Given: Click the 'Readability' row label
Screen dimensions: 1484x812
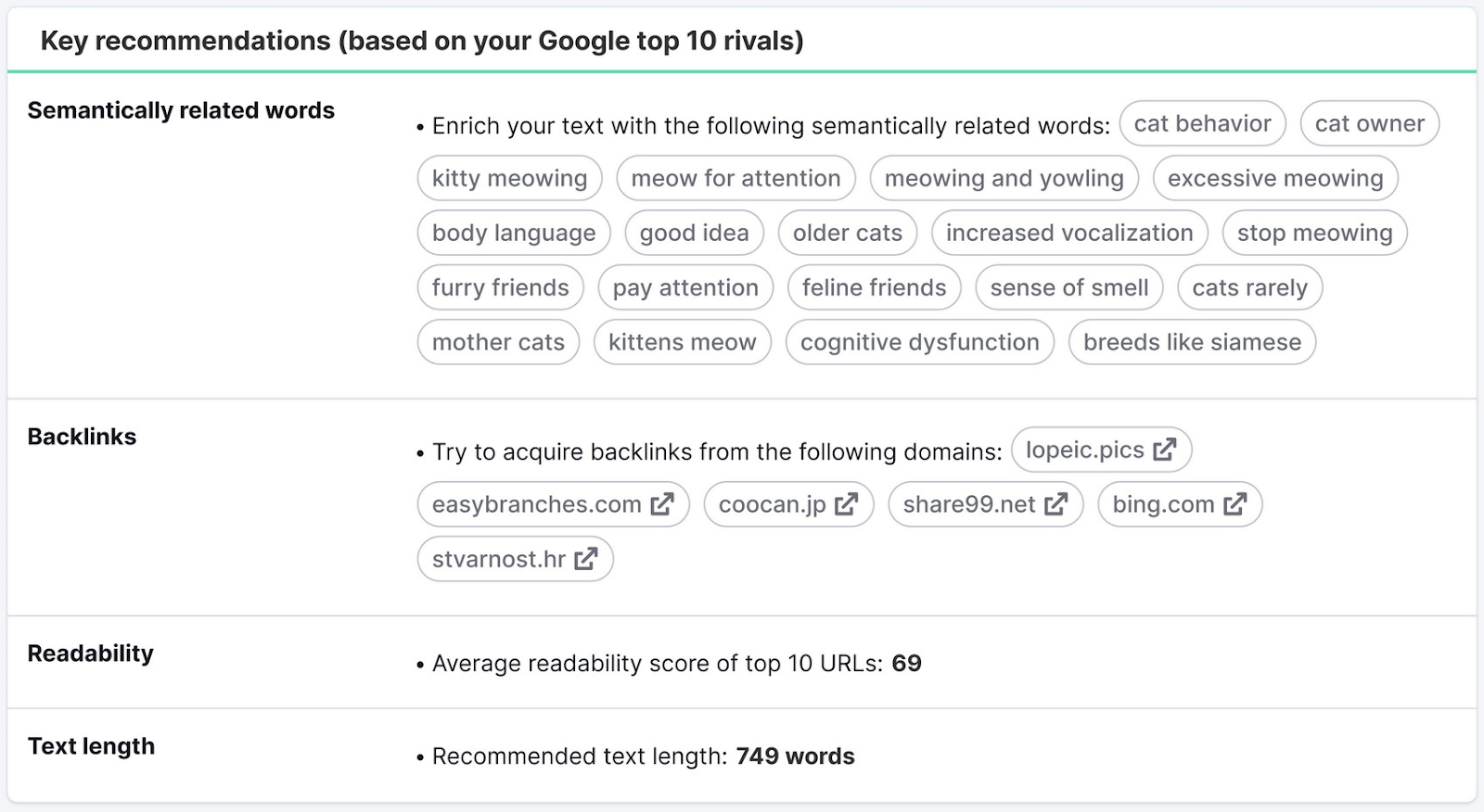Looking at the screenshot, I should pos(91,653).
